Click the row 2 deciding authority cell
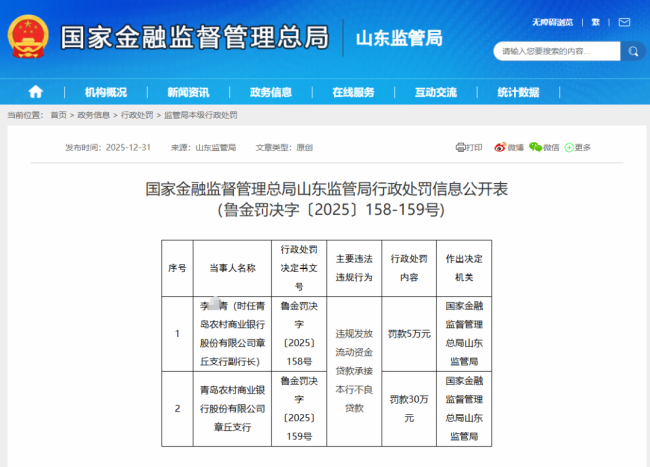The image size is (650, 467). [x=464, y=409]
